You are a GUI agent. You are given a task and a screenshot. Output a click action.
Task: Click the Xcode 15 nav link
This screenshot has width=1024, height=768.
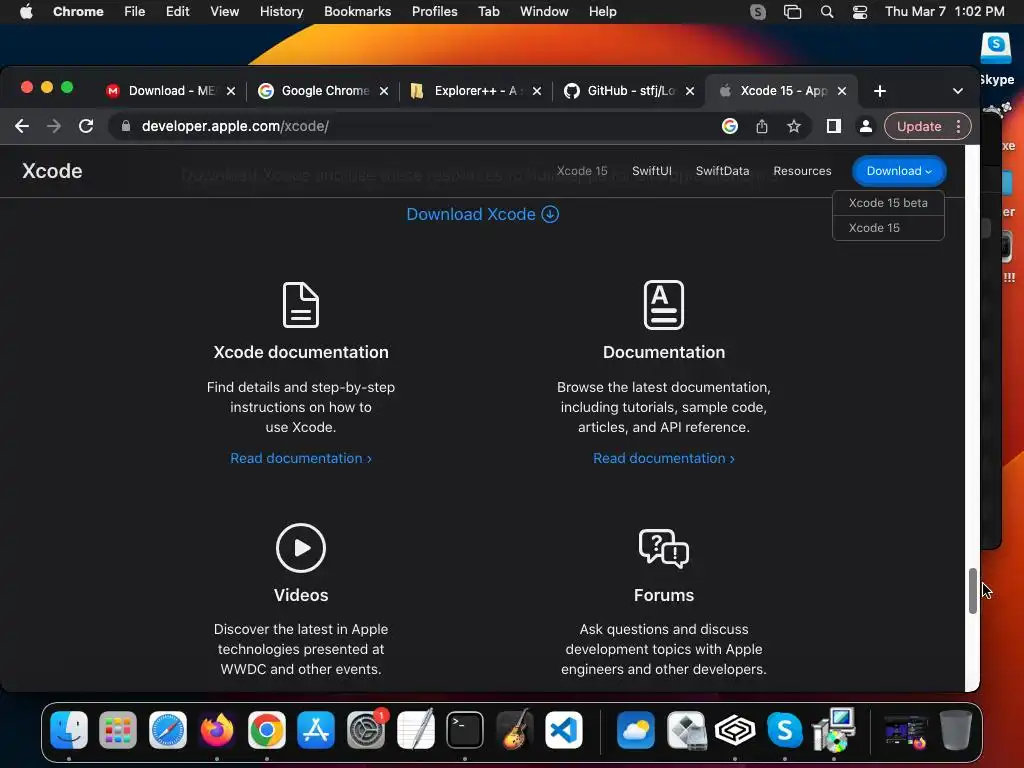point(582,171)
